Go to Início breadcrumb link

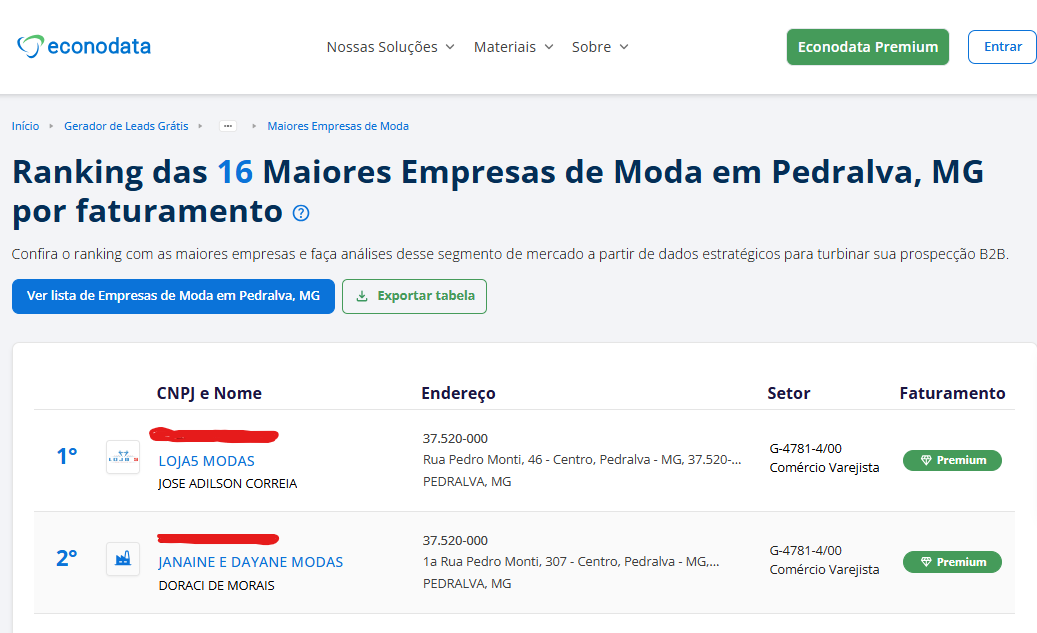pos(25,126)
